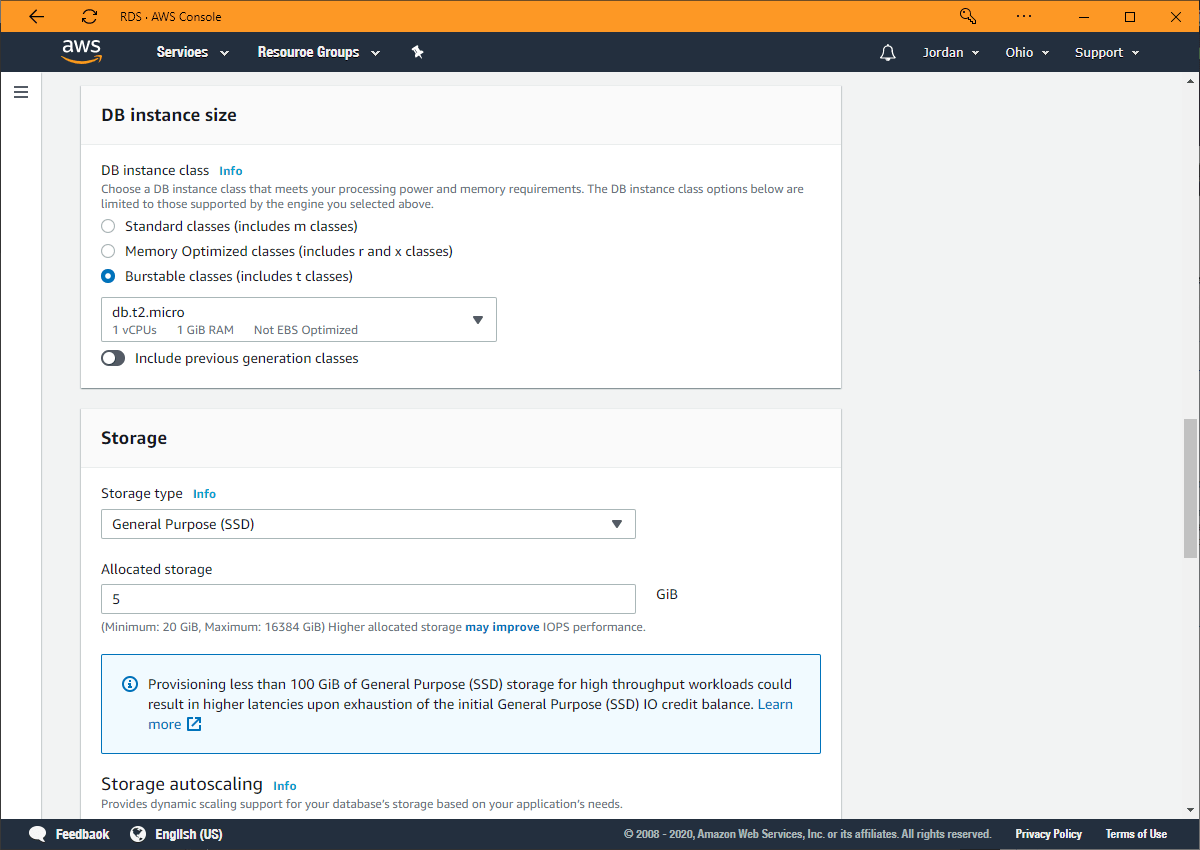This screenshot has height=850, width=1200.
Task: Click the Allocated storage input field
Action: click(368, 598)
